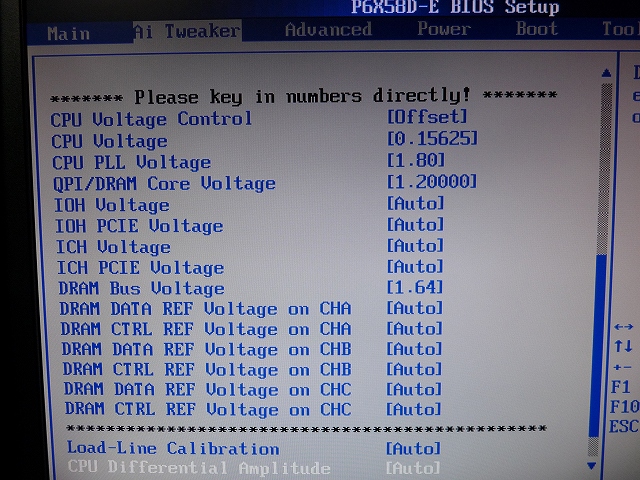Select DRAM CTRL REF Voltage on CHA label
640x480 pixels.
click(206, 329)
